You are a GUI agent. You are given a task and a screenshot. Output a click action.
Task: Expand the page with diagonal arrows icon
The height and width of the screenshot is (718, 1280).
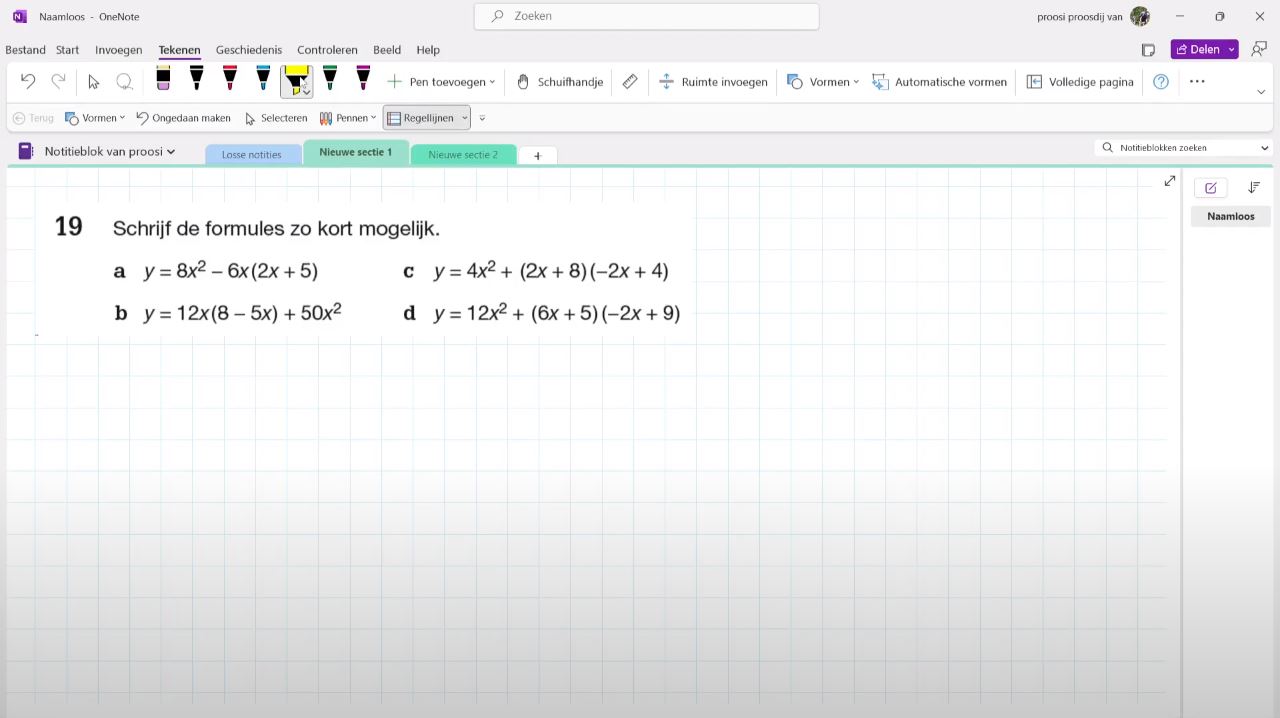(x=1170, y=181)
